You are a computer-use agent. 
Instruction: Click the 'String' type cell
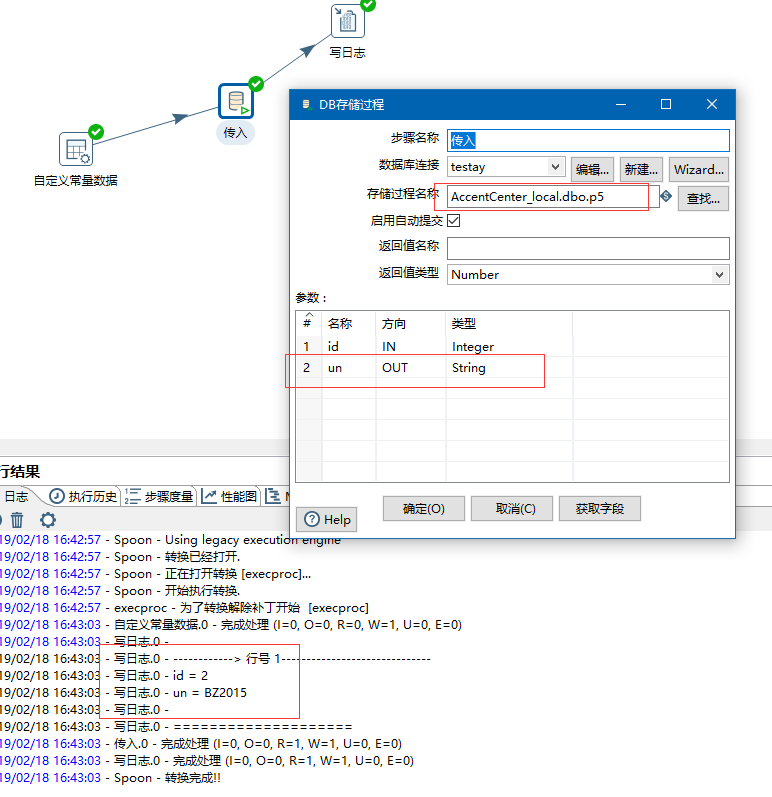pos(509,367)
